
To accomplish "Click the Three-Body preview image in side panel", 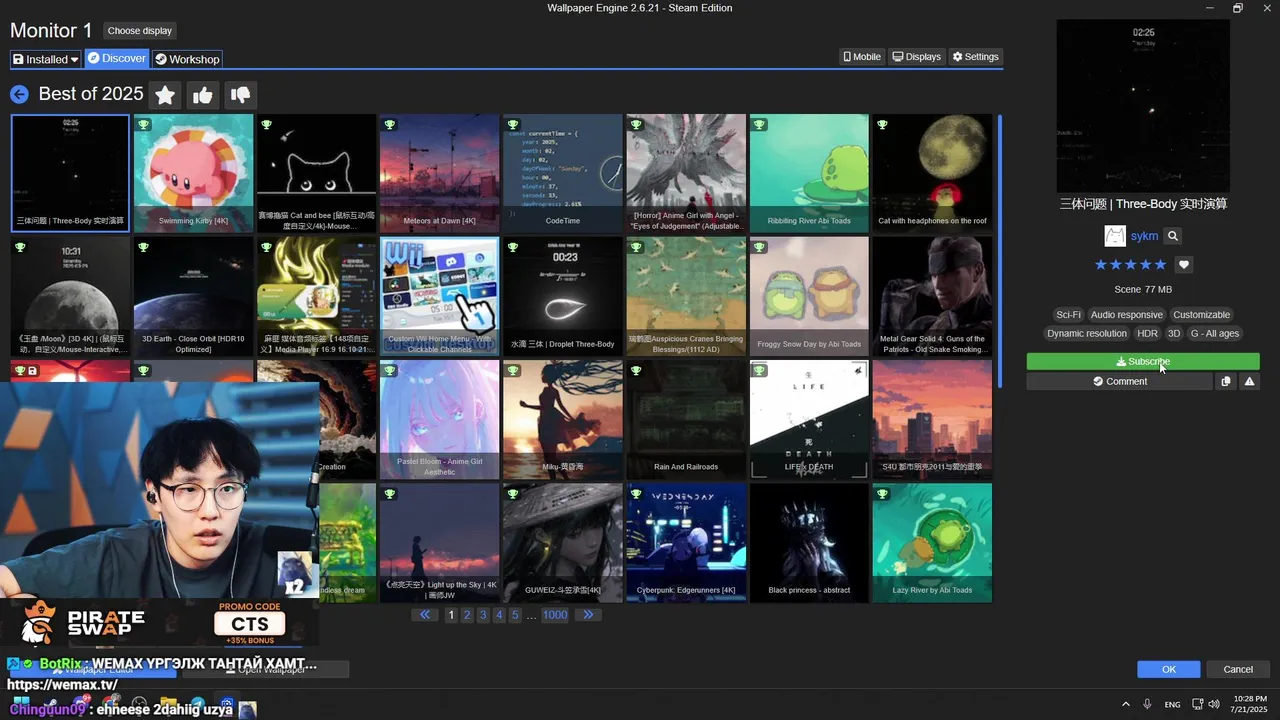I will pyautogui.click(x=1143, y=106).
